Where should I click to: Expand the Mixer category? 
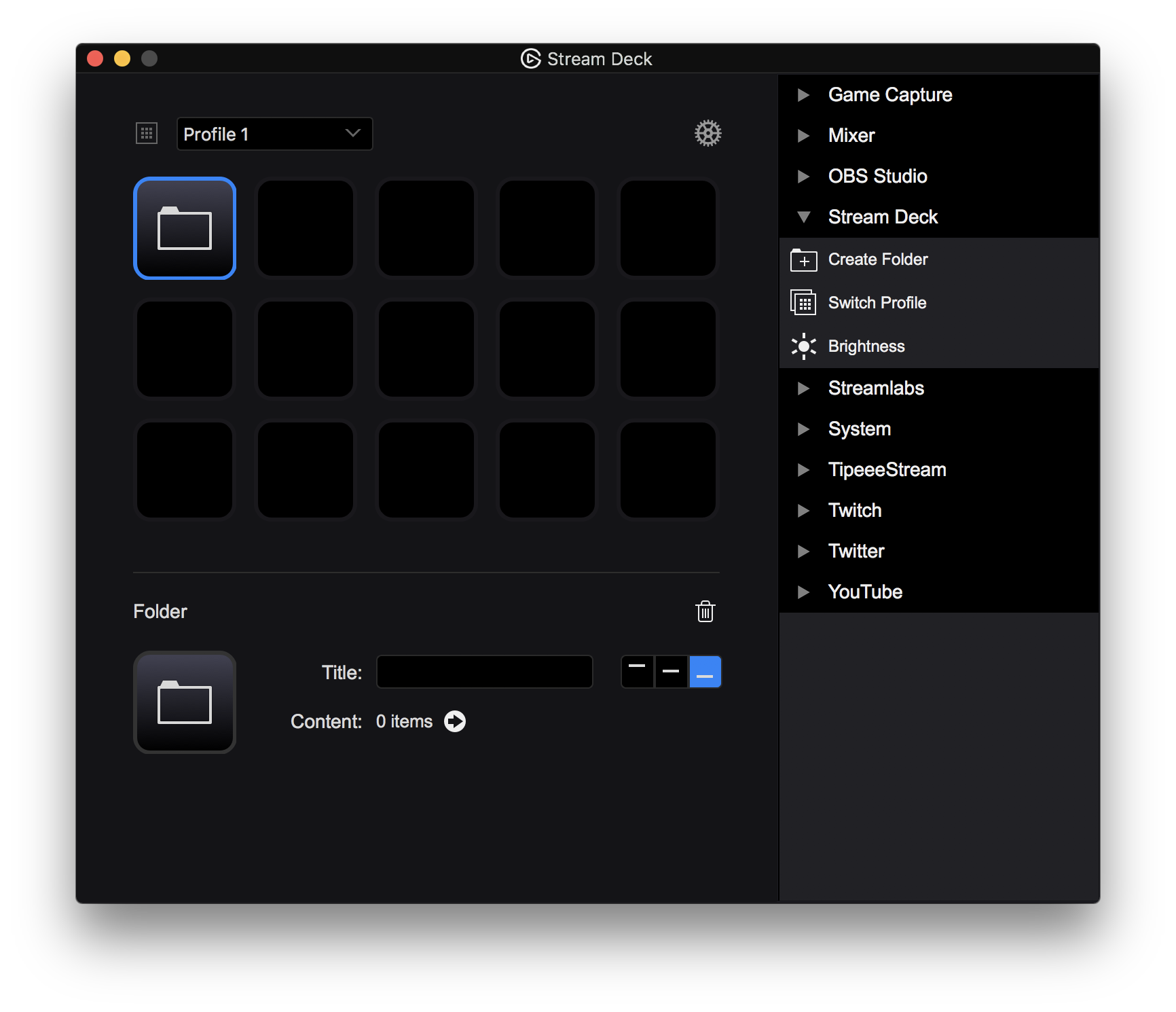click(803, 136)
